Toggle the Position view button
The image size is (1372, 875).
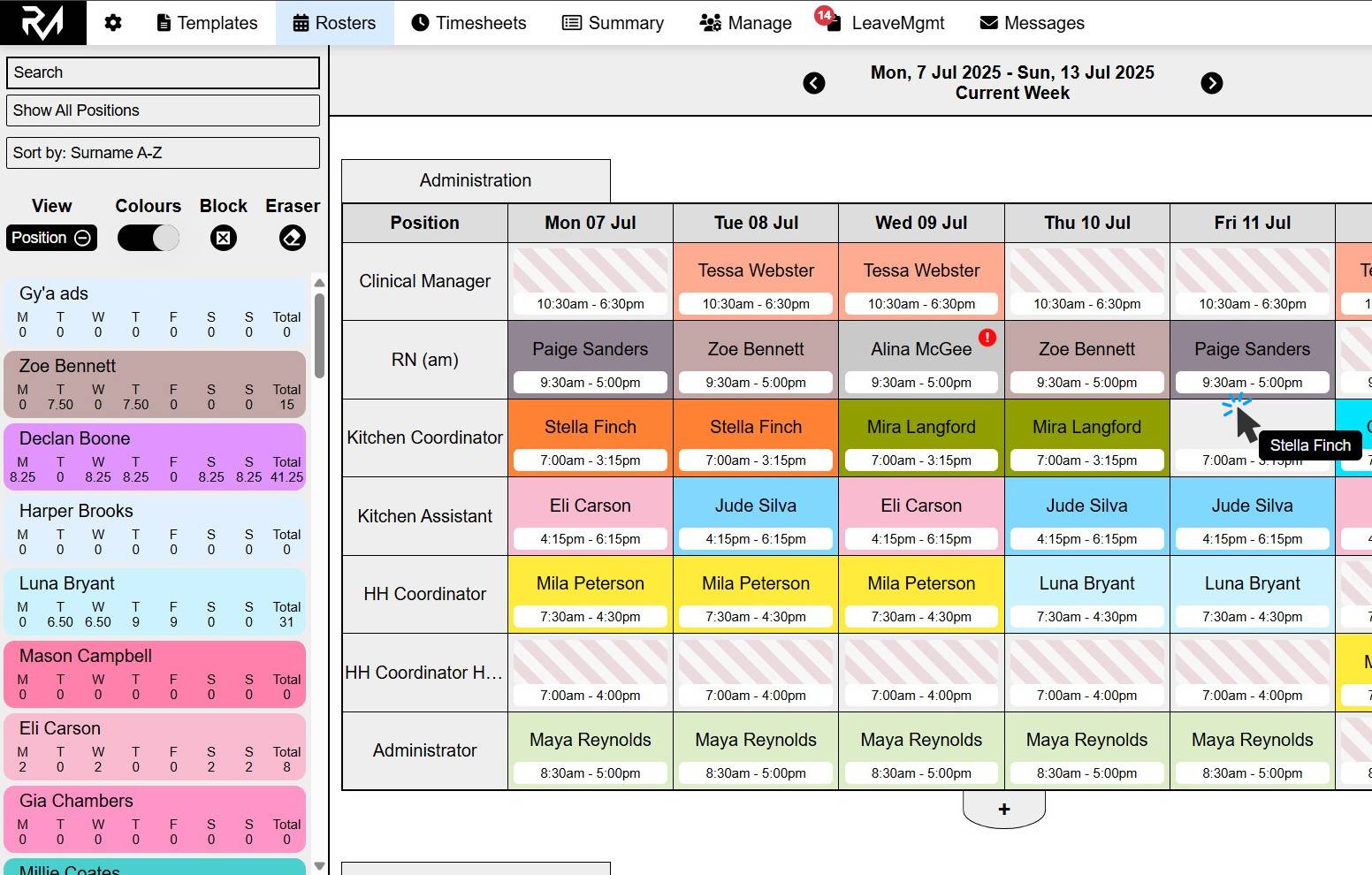50,237
